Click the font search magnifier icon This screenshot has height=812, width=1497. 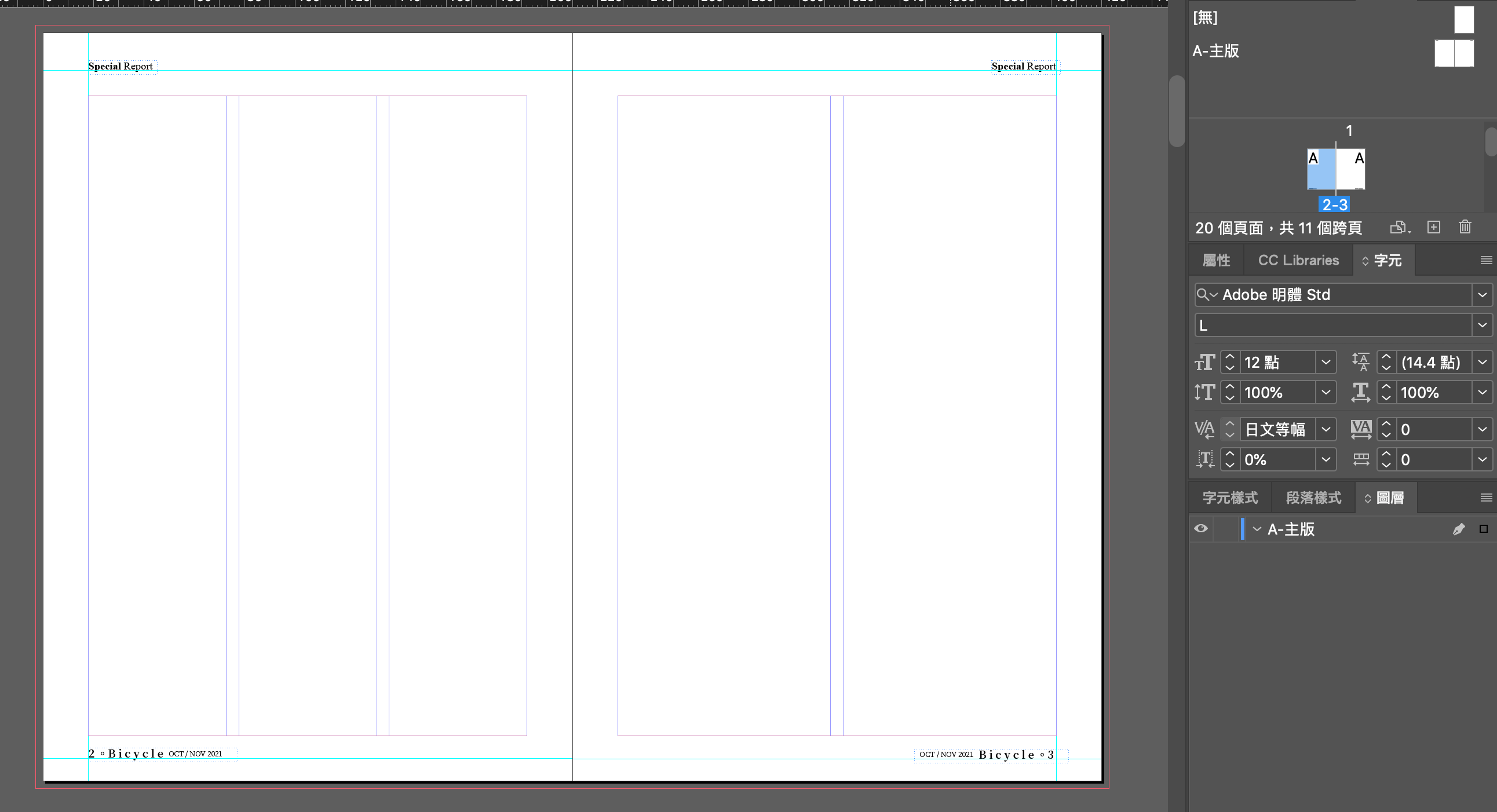pyautogui.click(x=1203, y=294)
